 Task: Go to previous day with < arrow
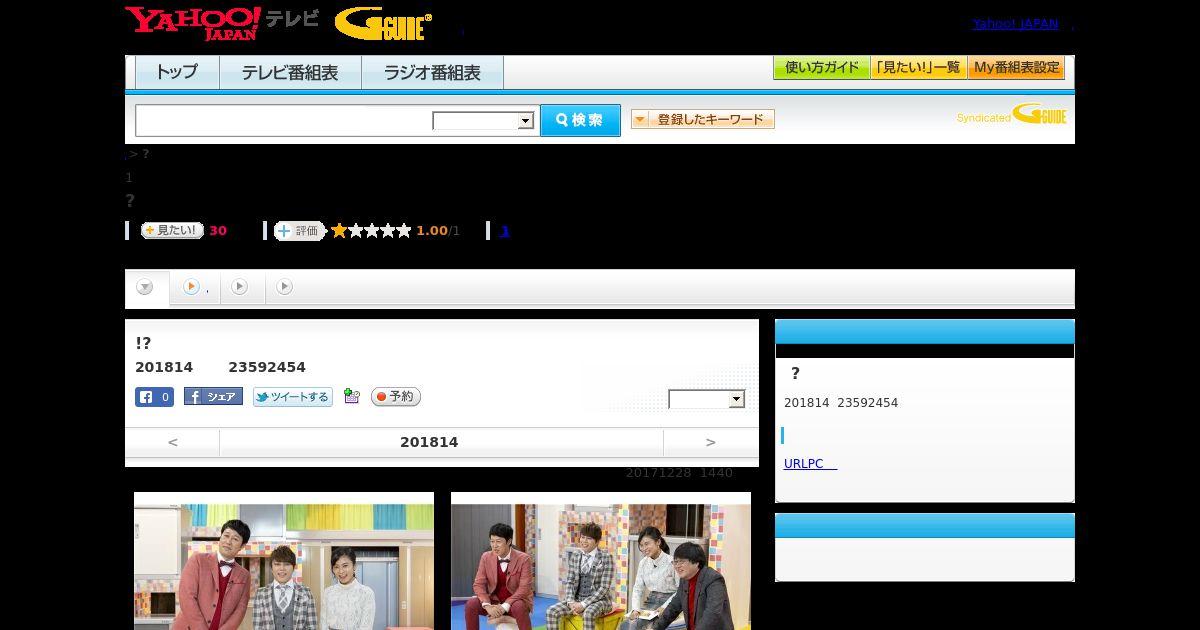pyautogui.click(x=173, y=442)
